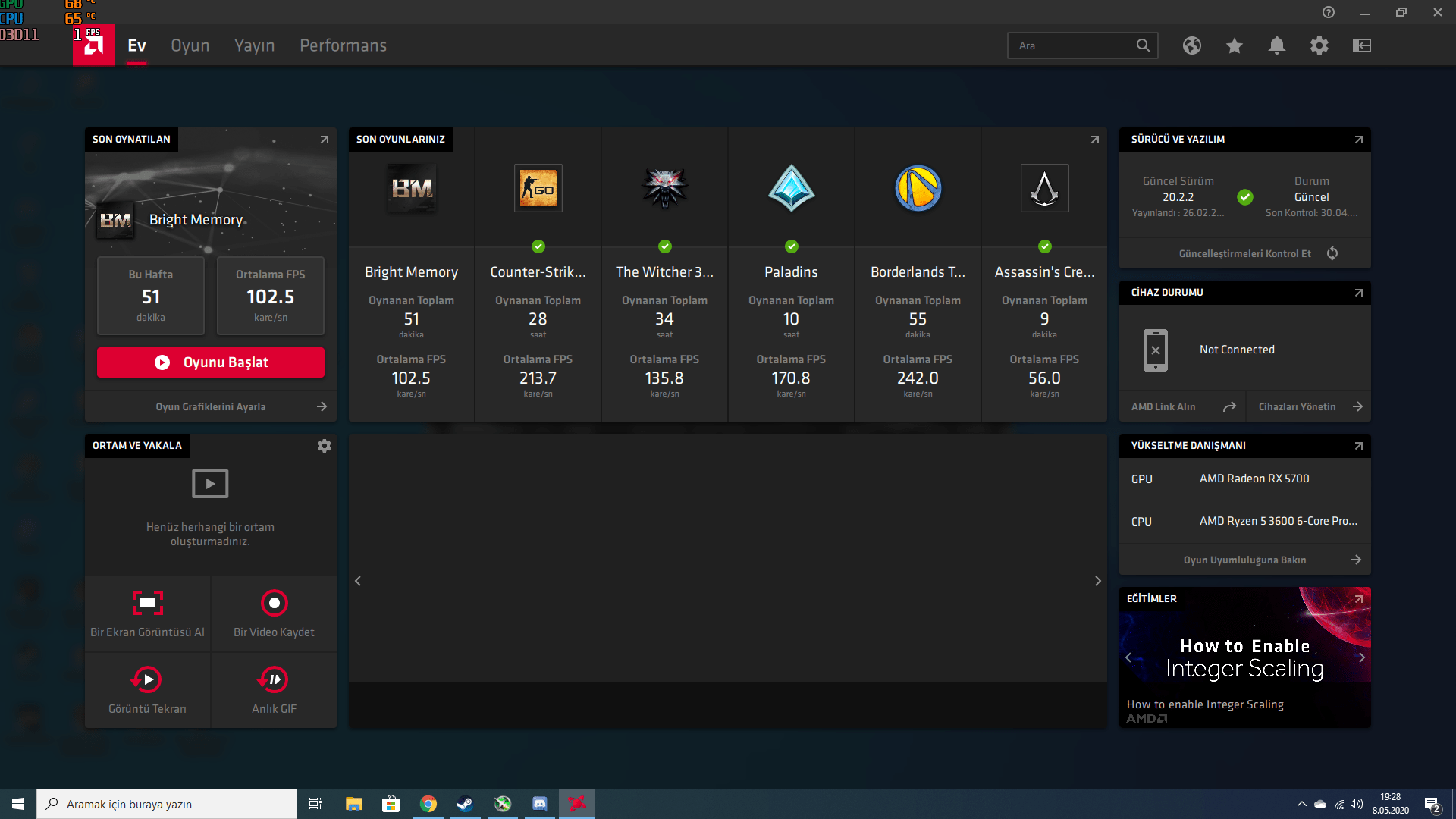The width and height of the screenshot is (1456, 819).
Task: Open settings gear in top bar
Action: point(1319,45)
